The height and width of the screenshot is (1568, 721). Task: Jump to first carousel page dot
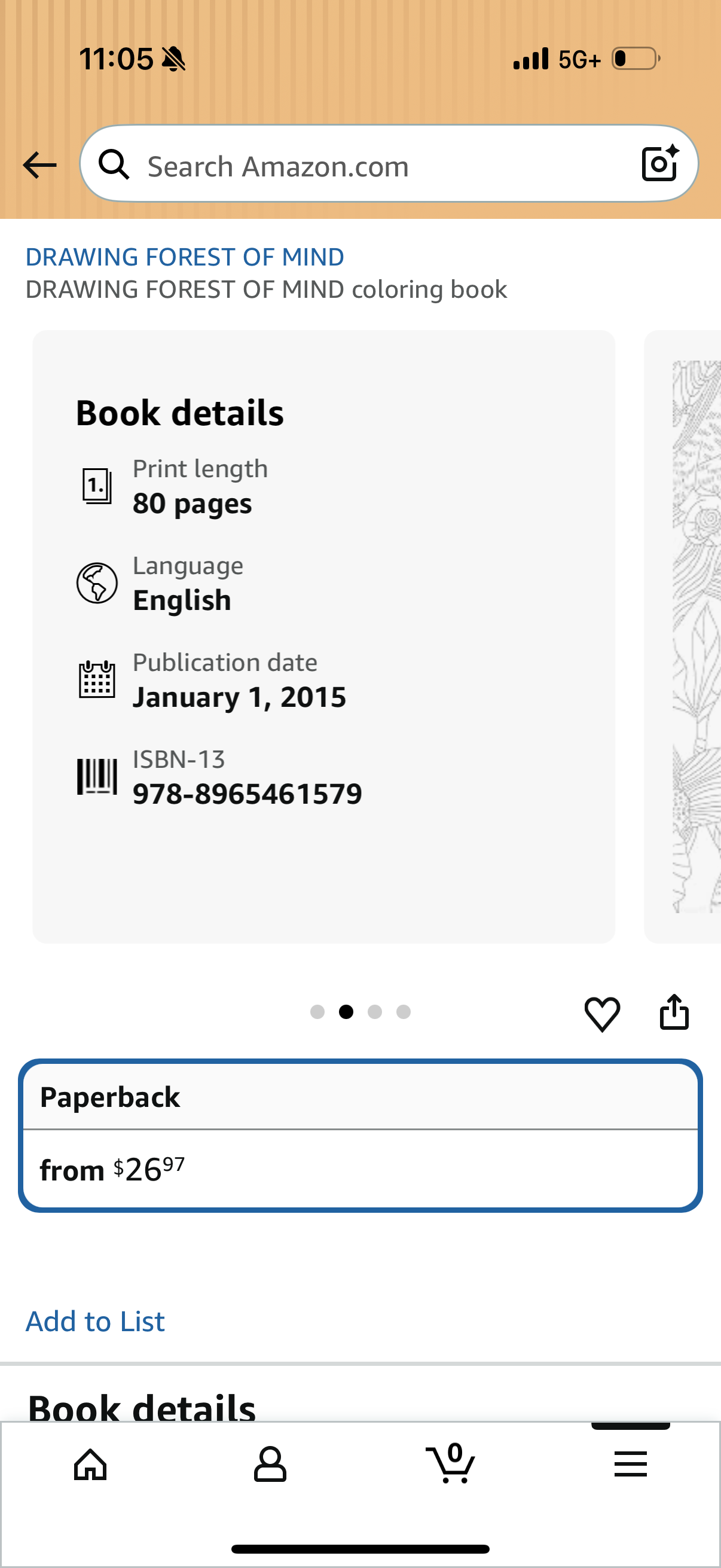pyautogui.click(x=317, y=1012)
